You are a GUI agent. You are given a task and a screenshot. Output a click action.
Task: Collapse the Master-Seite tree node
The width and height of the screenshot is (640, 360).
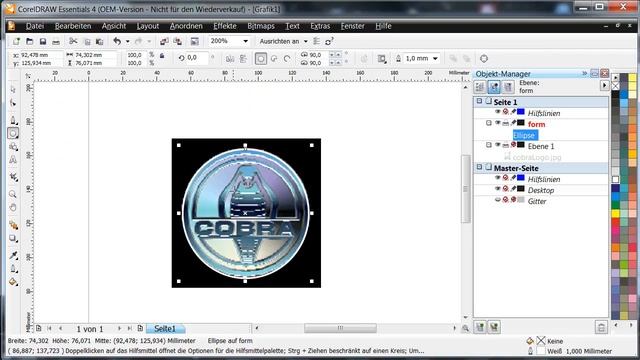click(479, 167)
